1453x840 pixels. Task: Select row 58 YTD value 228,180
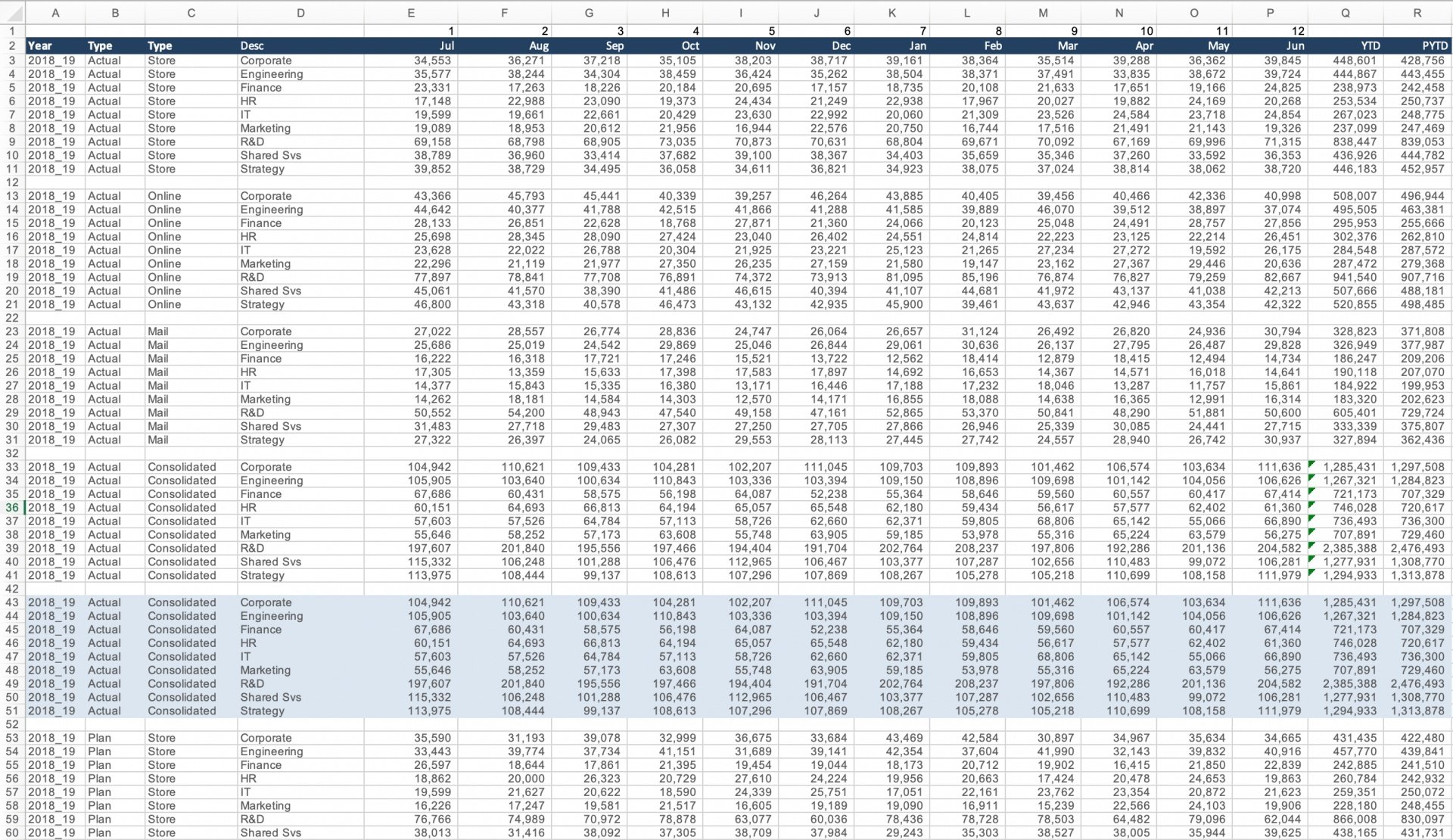coord(1346,806)
